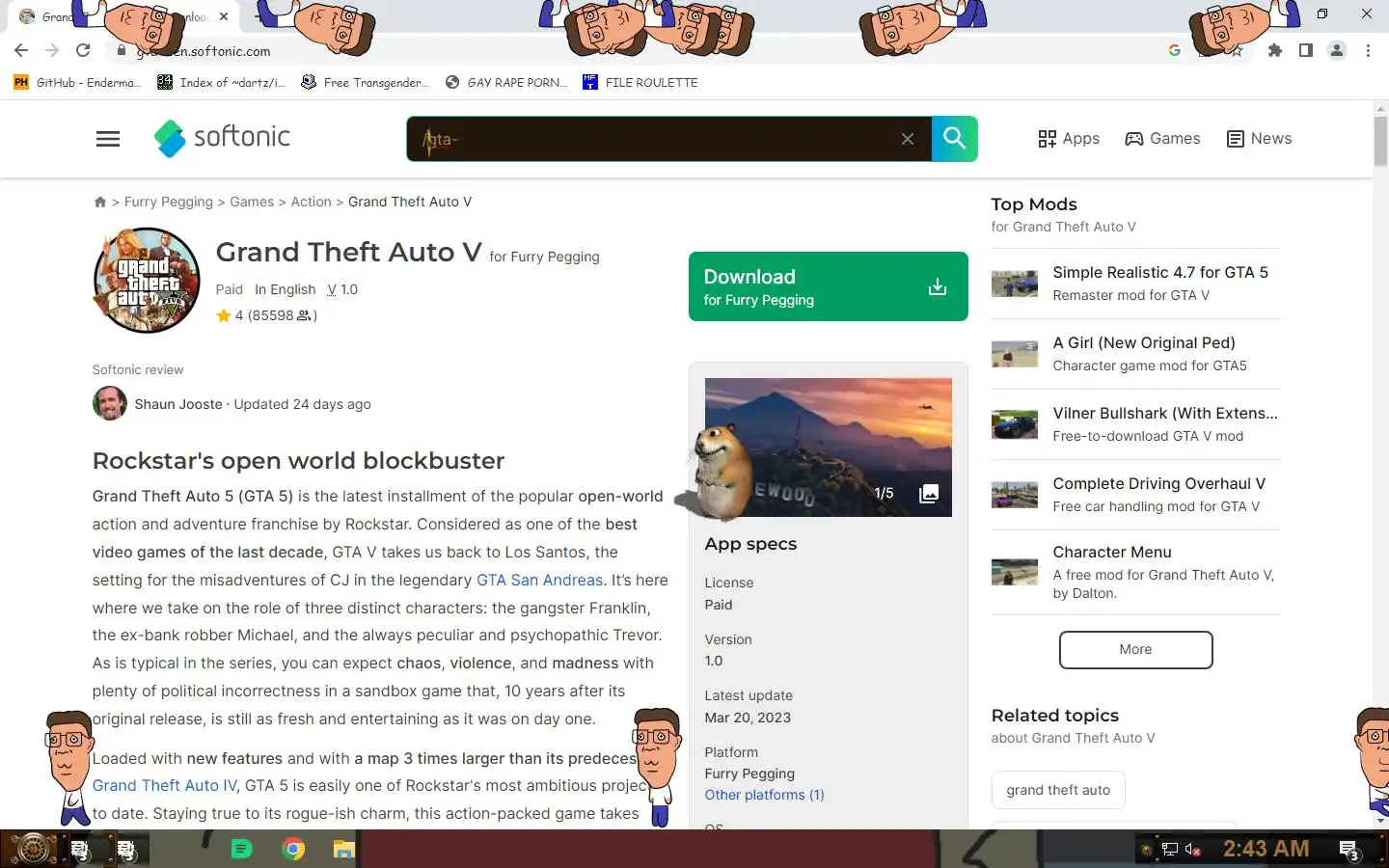Go back using the browser back arrow
This screenshot has width=1389, height=868.
21,50
